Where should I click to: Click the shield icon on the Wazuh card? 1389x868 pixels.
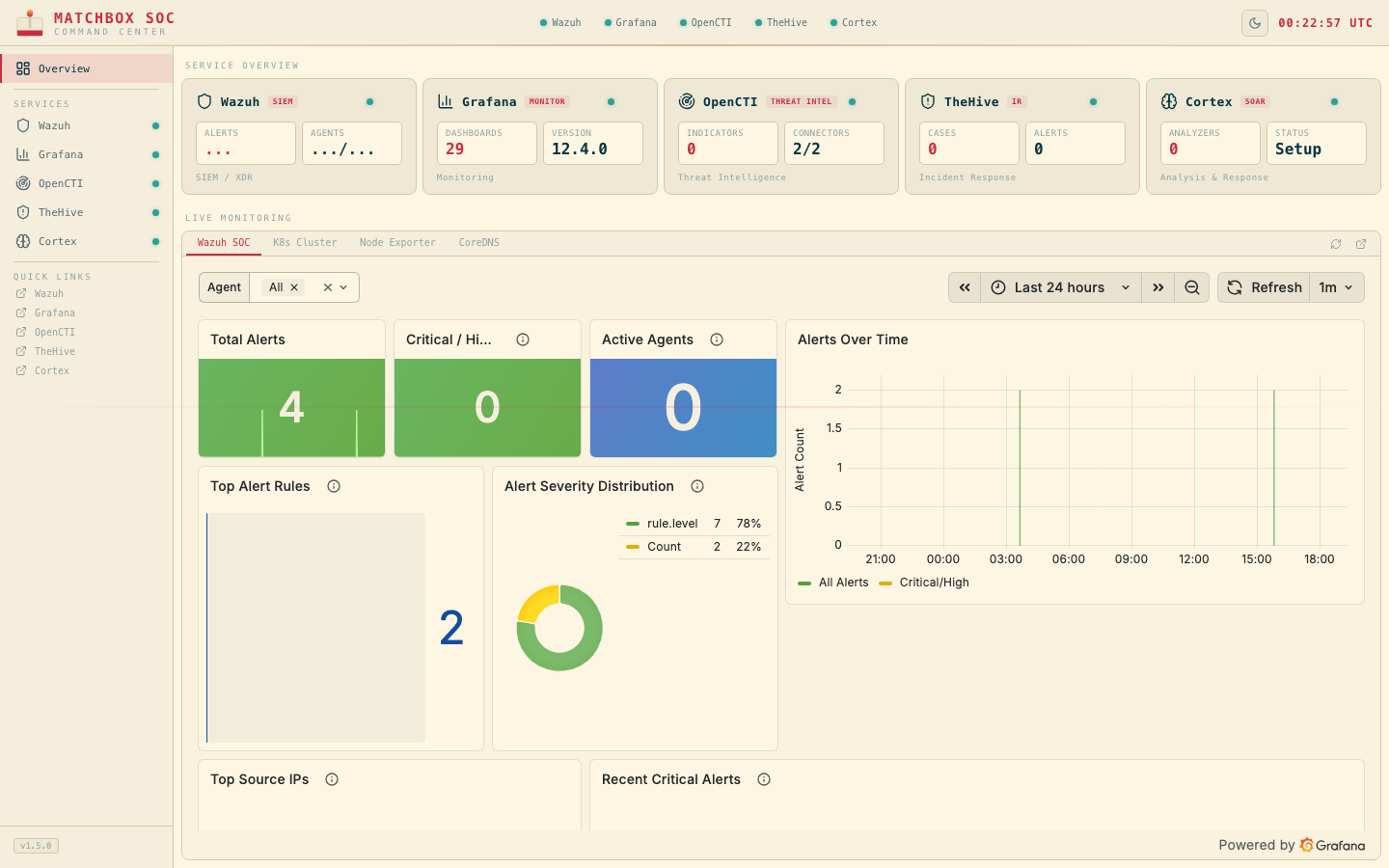pyautogui.click(x=204, y=101)
